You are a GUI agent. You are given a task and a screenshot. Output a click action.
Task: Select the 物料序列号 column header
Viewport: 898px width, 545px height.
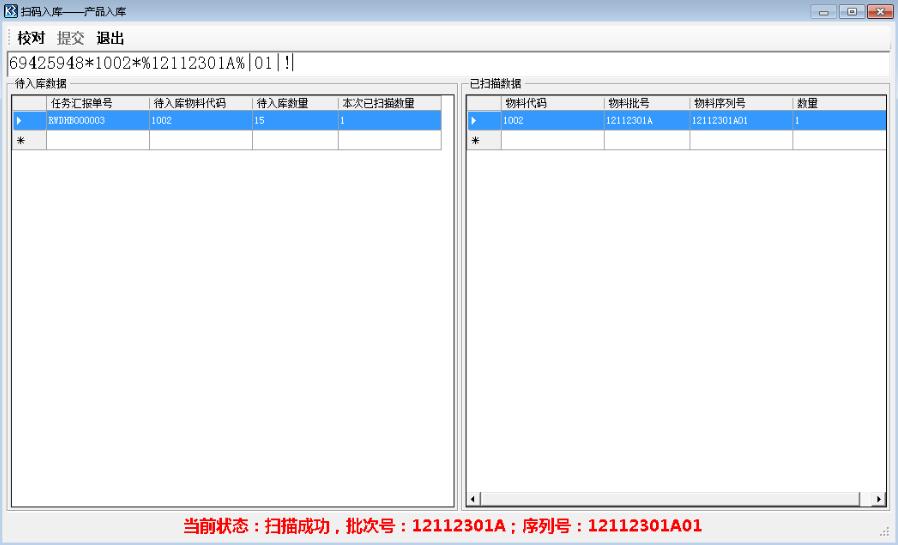(x=742, y=103)
